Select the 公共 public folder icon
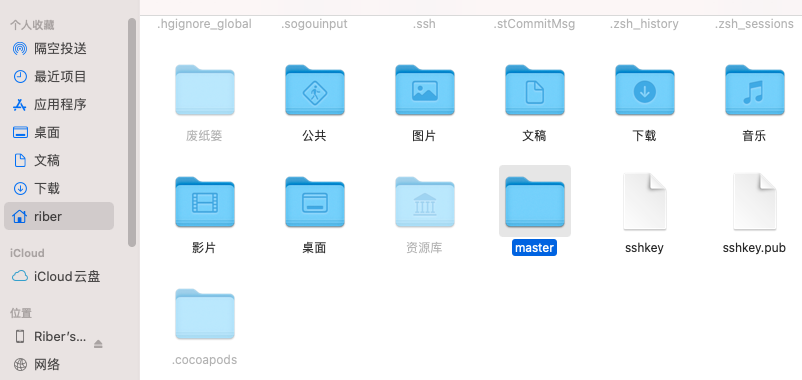 [x=315, y=90]
